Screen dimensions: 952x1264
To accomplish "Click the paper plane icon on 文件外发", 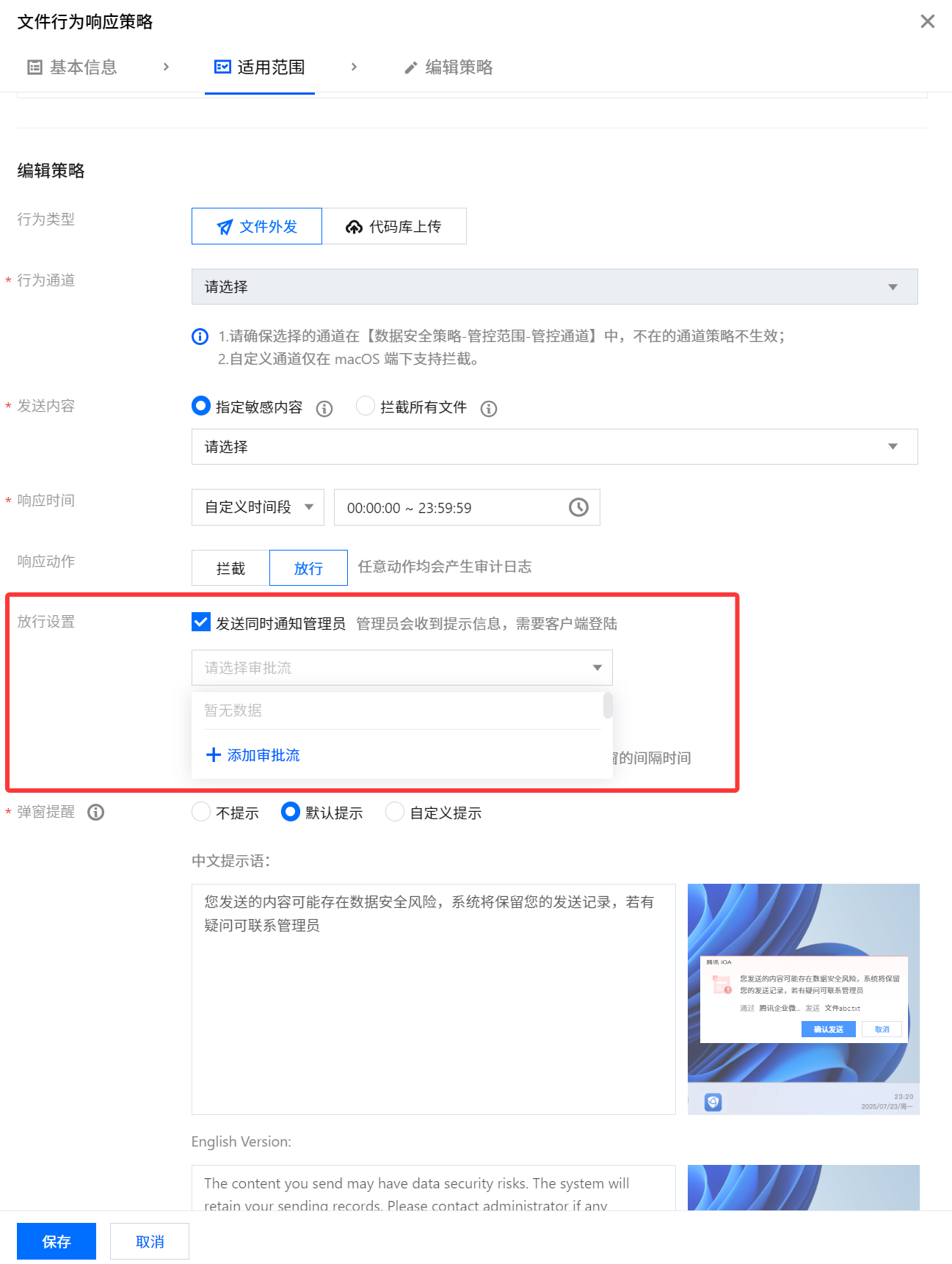I will 225,227.
